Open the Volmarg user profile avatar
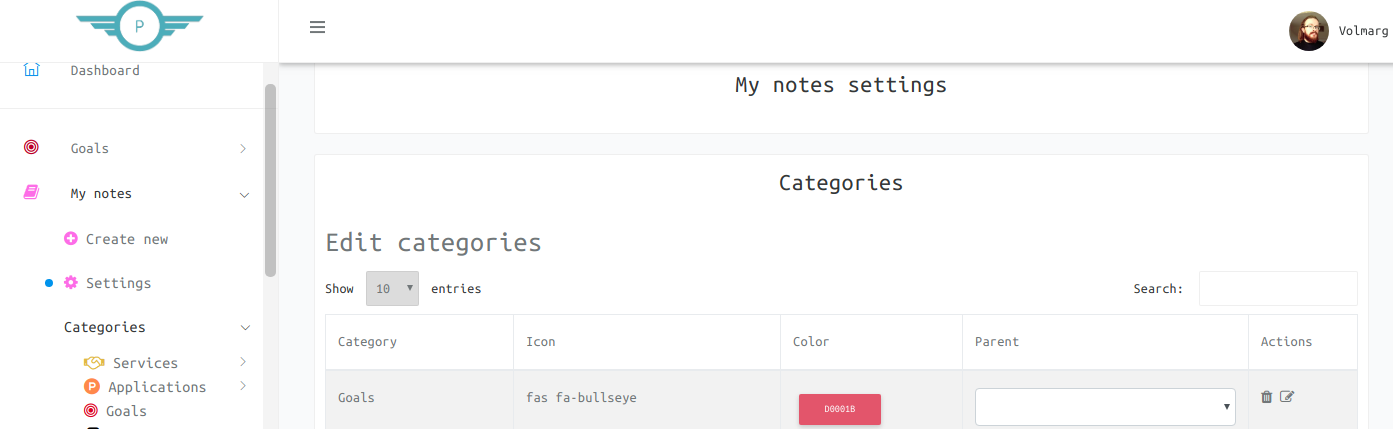Screen dimensions: 1393x429 (x=1308, y=31)
